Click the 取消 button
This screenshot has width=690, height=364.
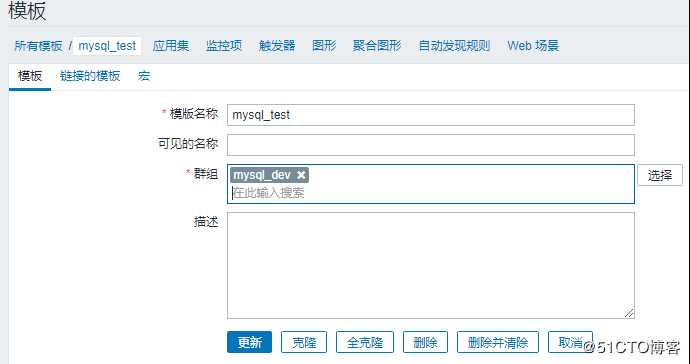pyautogui.click(x=570, y=342)
